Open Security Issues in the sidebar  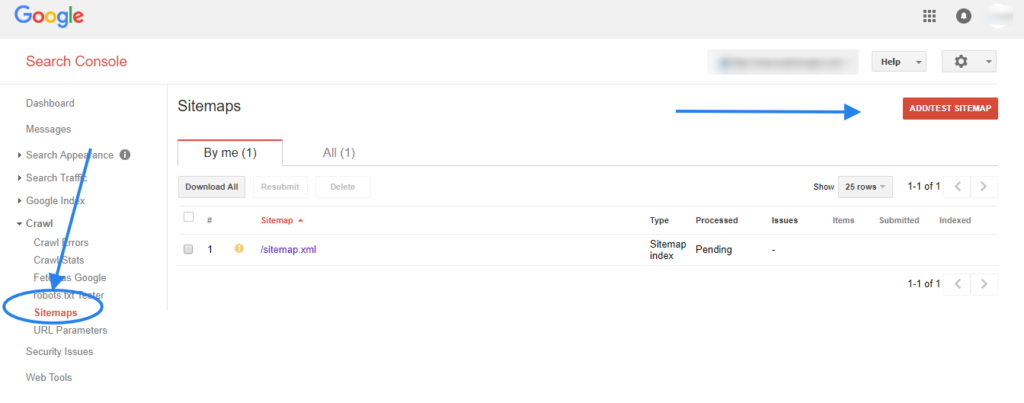(59, 351)
